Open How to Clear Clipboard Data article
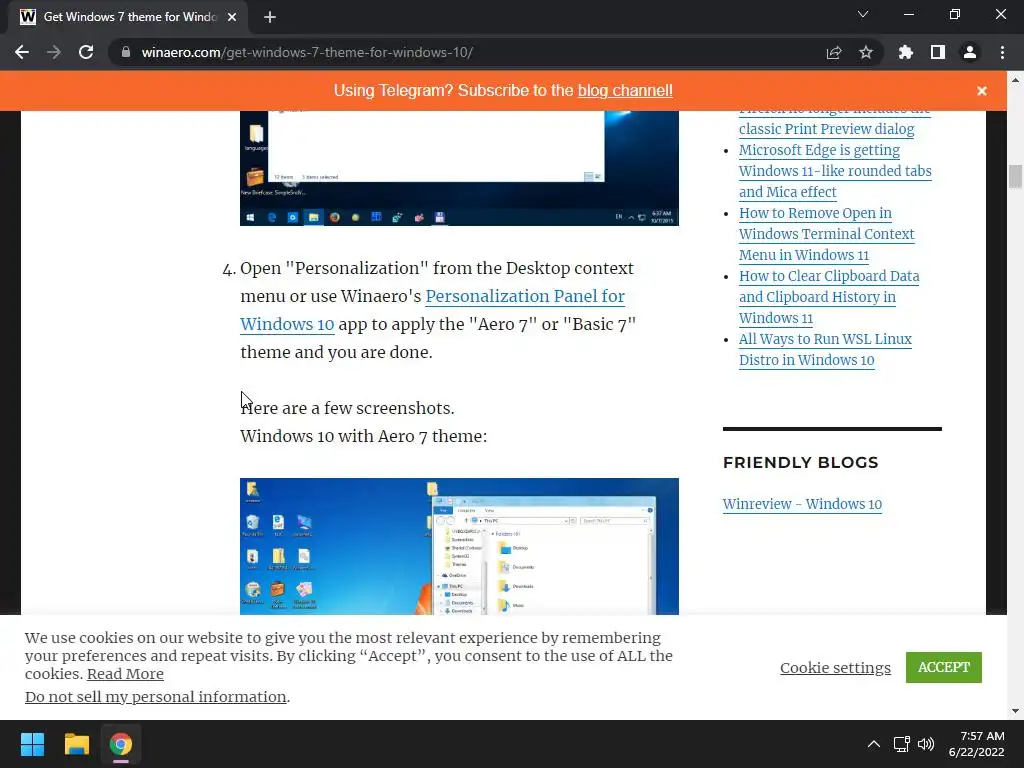 click(x=829, y=297)
